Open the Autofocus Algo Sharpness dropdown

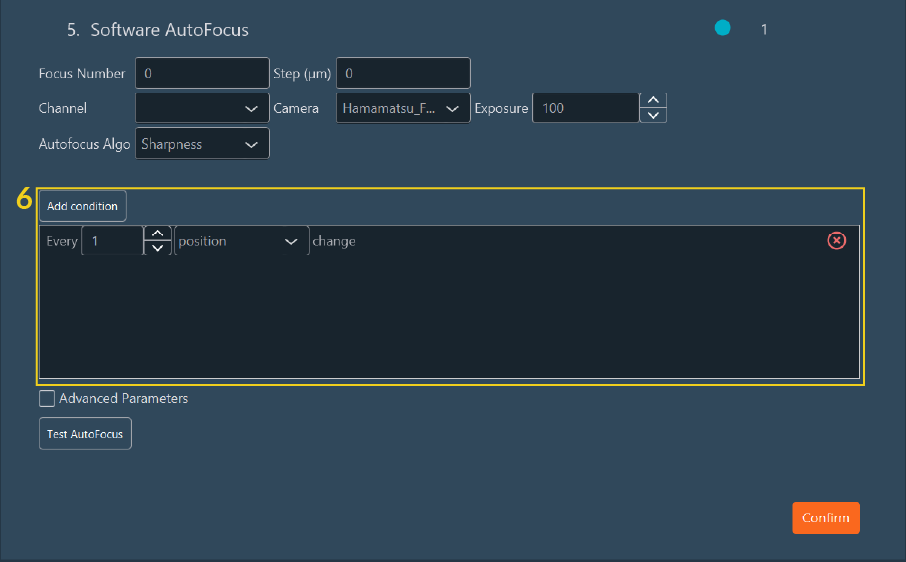[x=202, y=144]
